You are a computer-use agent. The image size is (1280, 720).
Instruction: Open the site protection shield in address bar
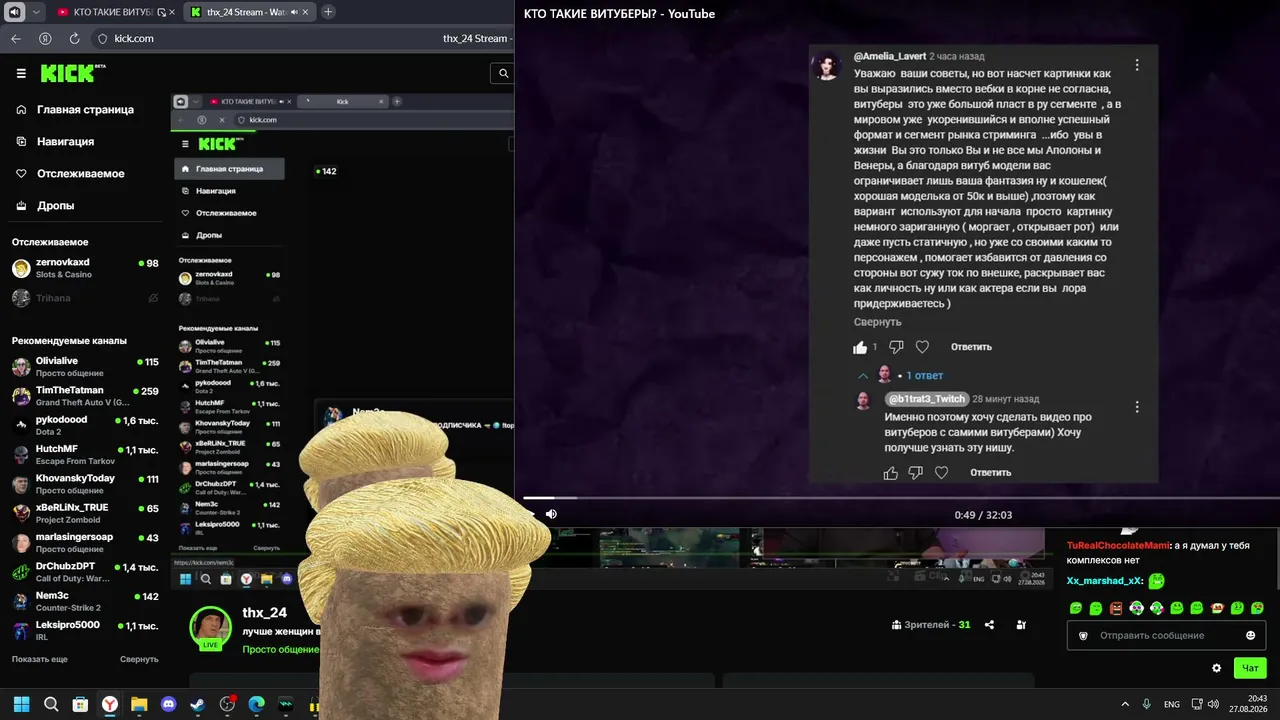coord(101,39)
